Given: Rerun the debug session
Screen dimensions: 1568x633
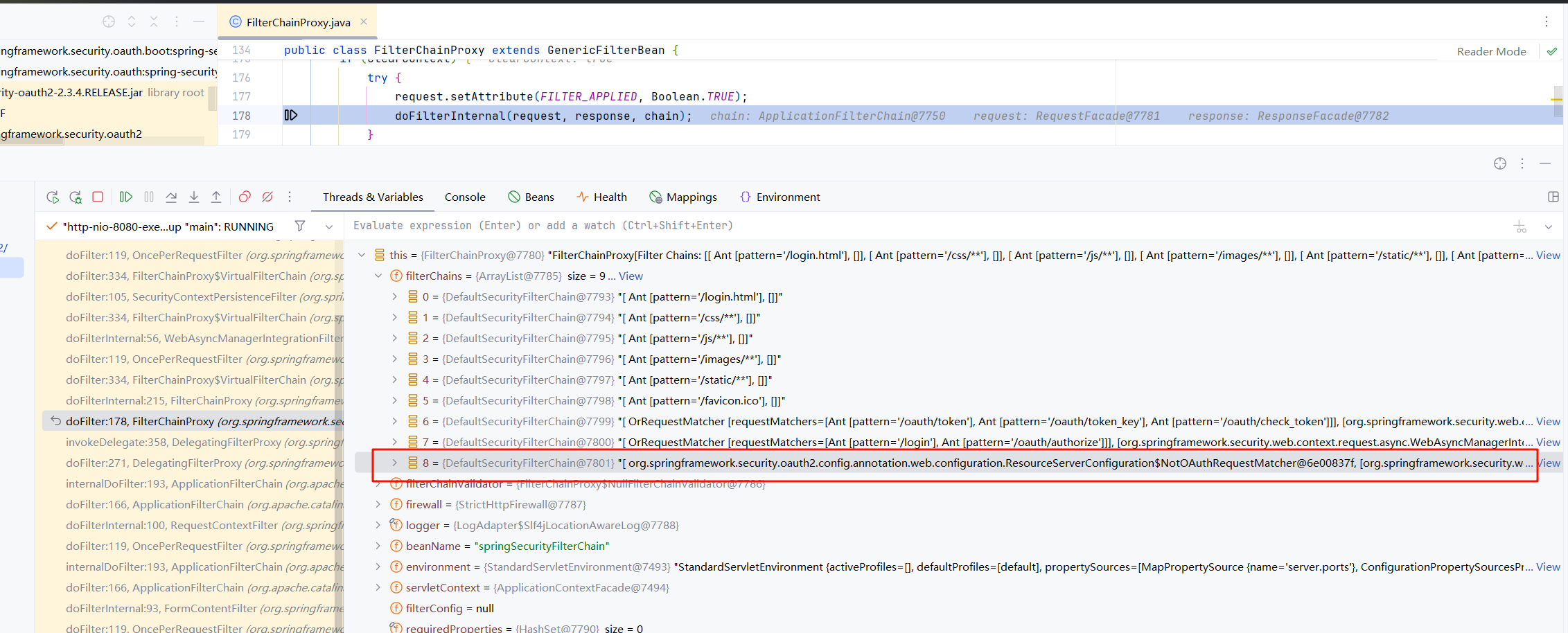Looking at the screenshot, I should tap(53, 197).
